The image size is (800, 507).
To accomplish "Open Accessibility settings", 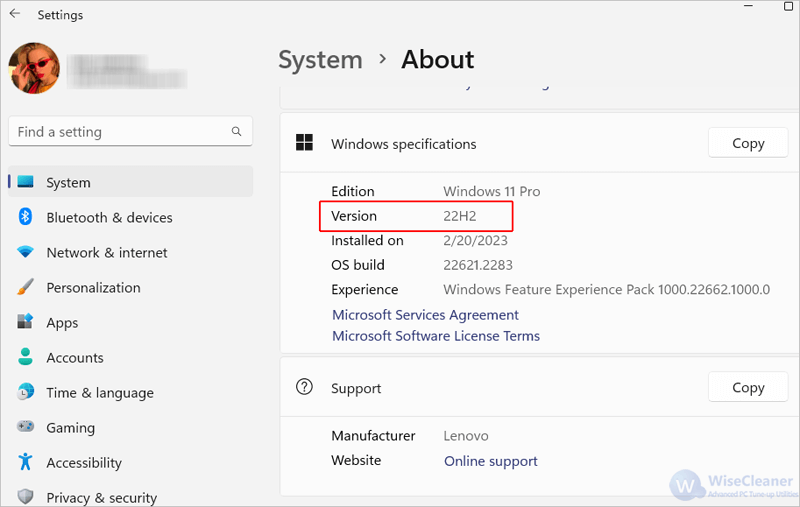I will pos(131,463).
